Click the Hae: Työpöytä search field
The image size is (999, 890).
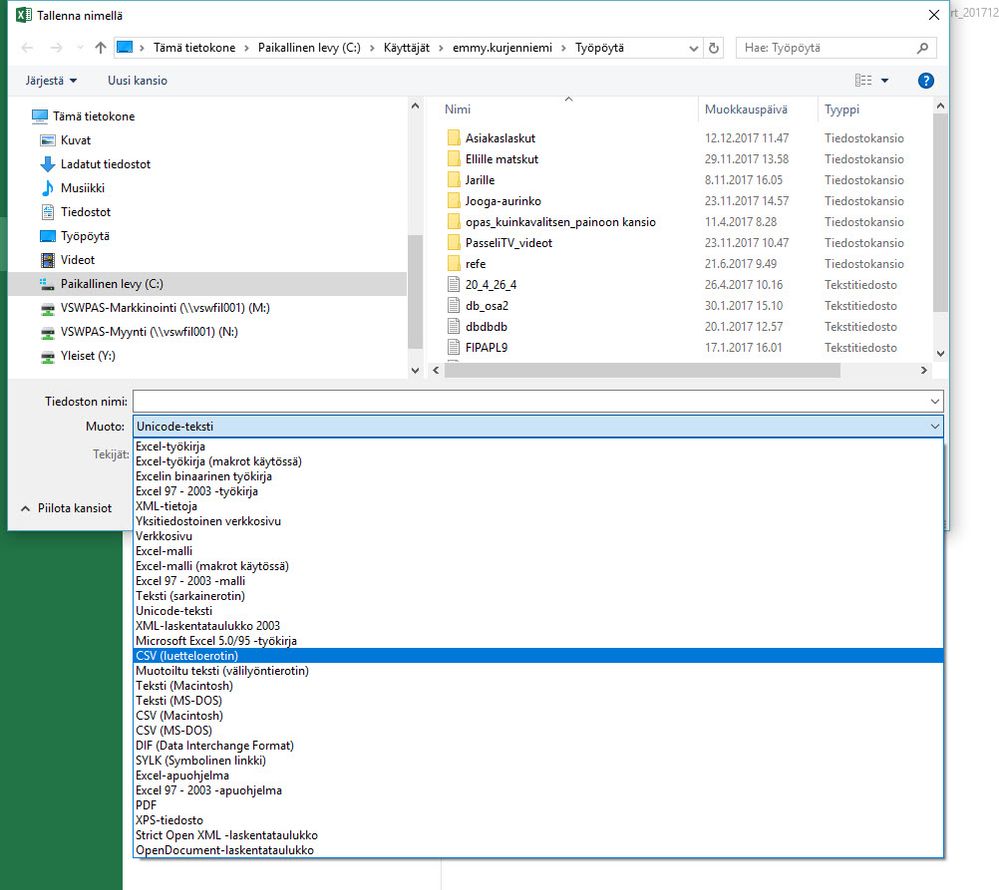[826, 48]
